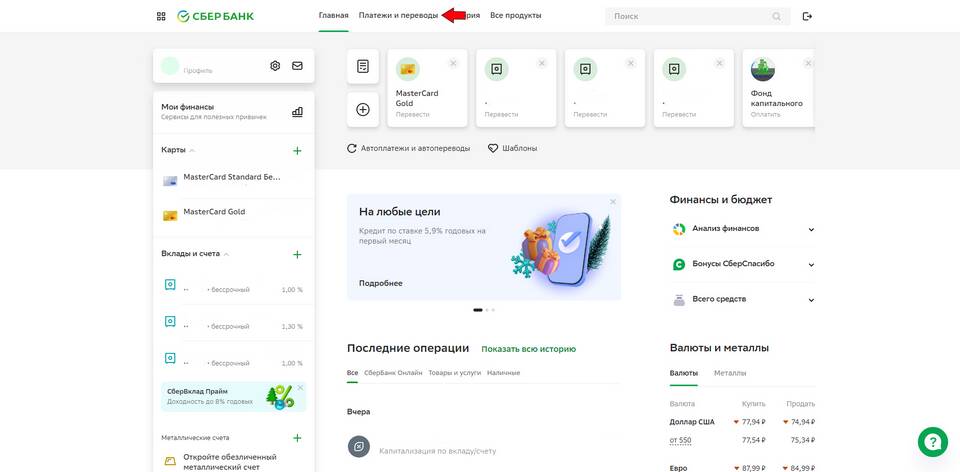Open profile settings gear icon
This screenshot has width=960, height=472.
[275, 66]
